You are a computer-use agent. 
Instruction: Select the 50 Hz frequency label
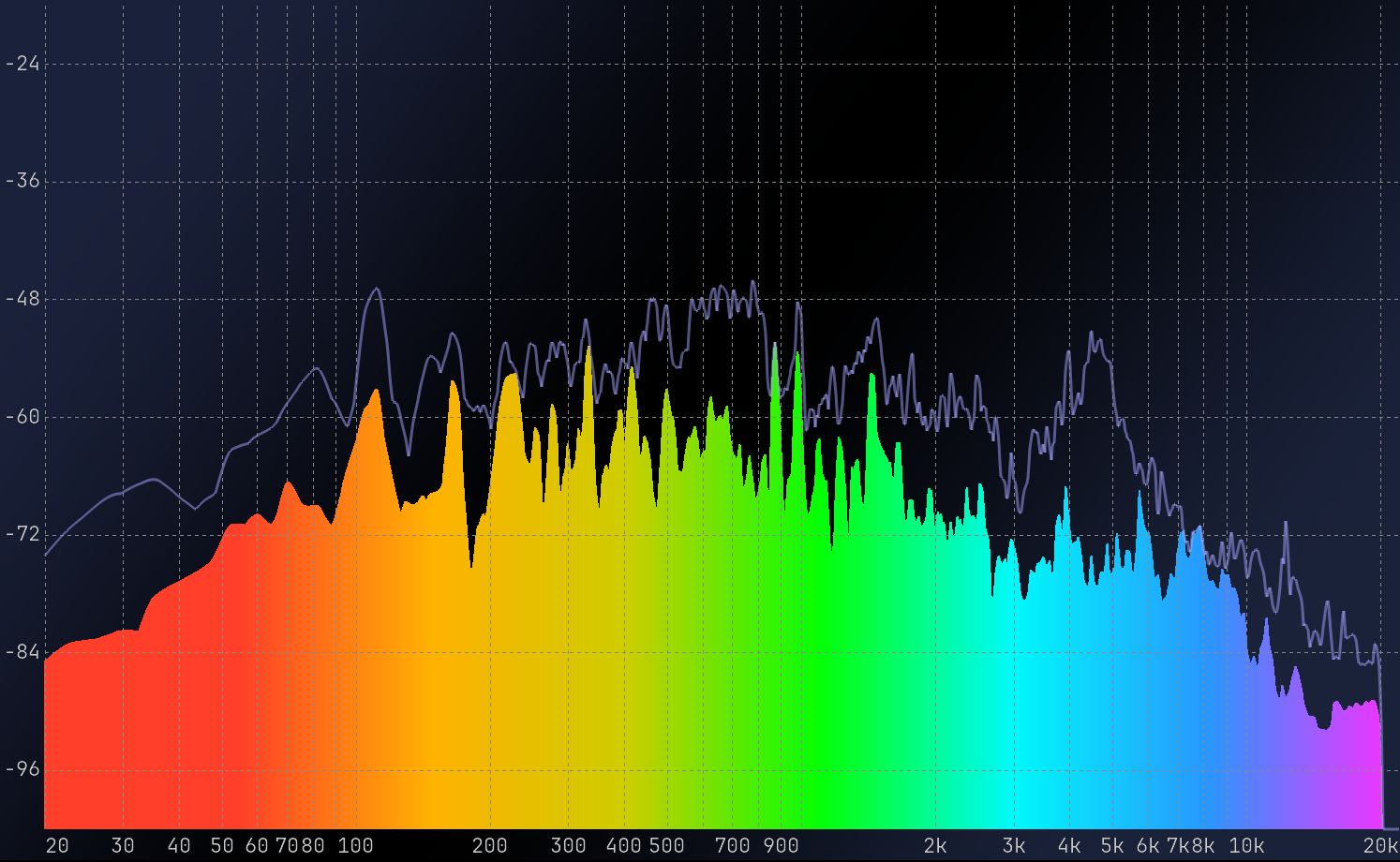click(x=222, y=846)
